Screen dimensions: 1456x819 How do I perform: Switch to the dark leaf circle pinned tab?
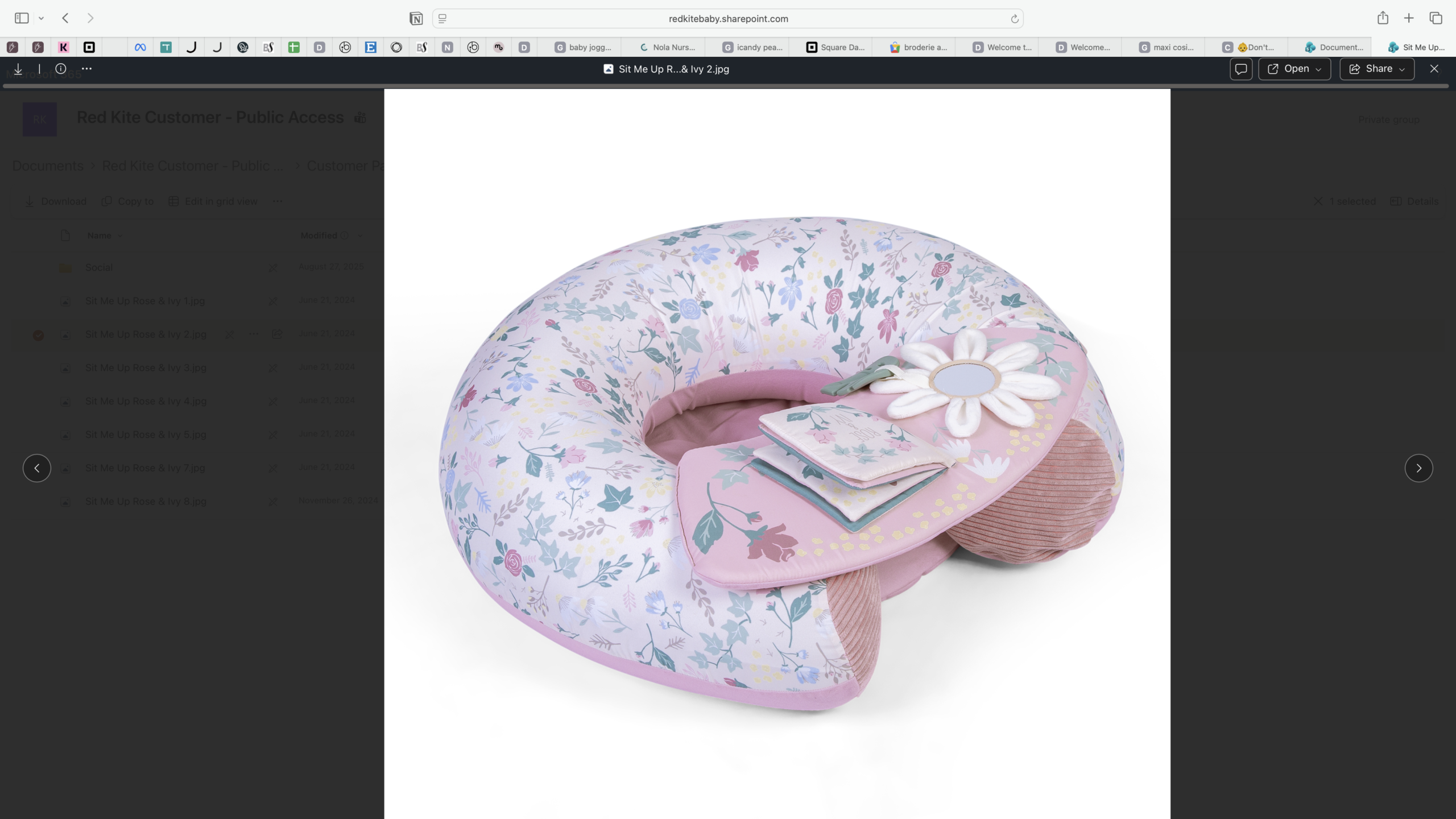[x=243, y=47]
